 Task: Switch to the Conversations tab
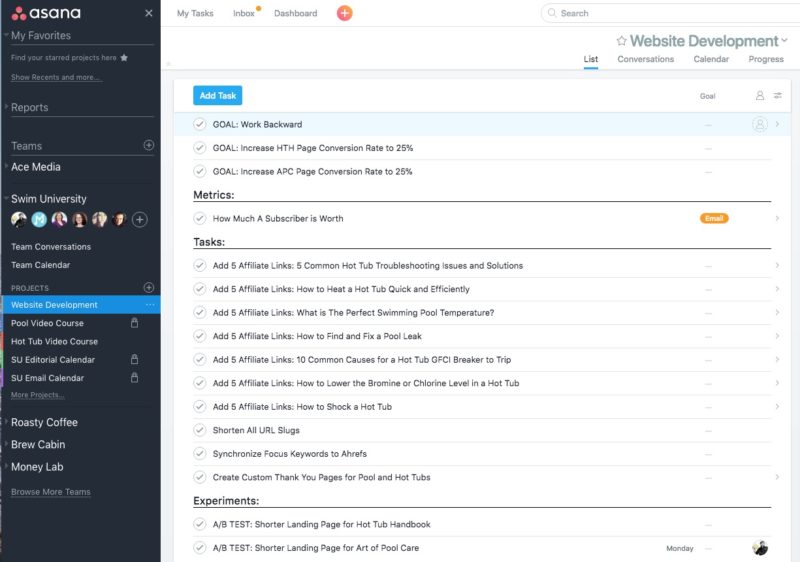(x=645, y=59)
